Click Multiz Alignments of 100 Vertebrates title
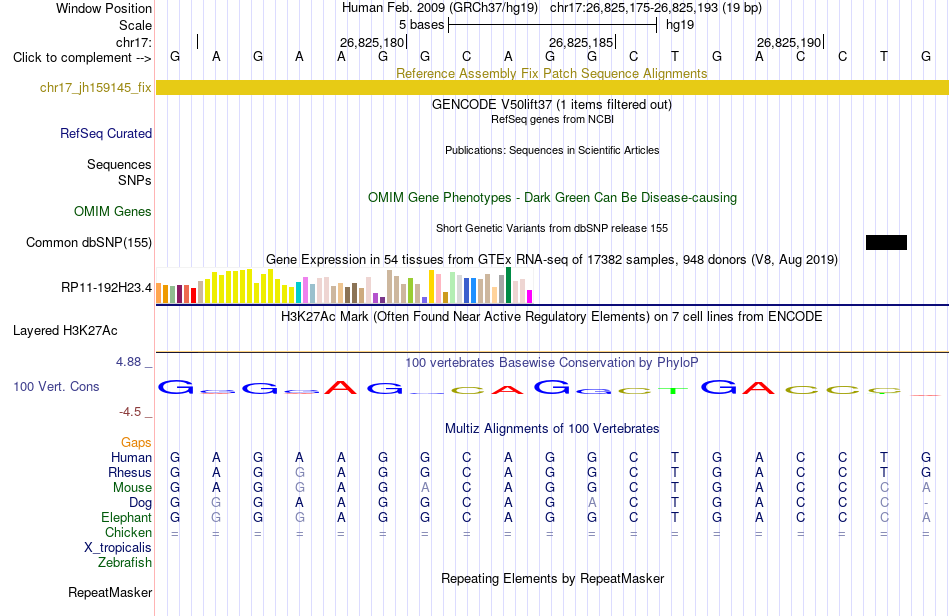Viewport: 950px width, 616px height. [552, 428]
